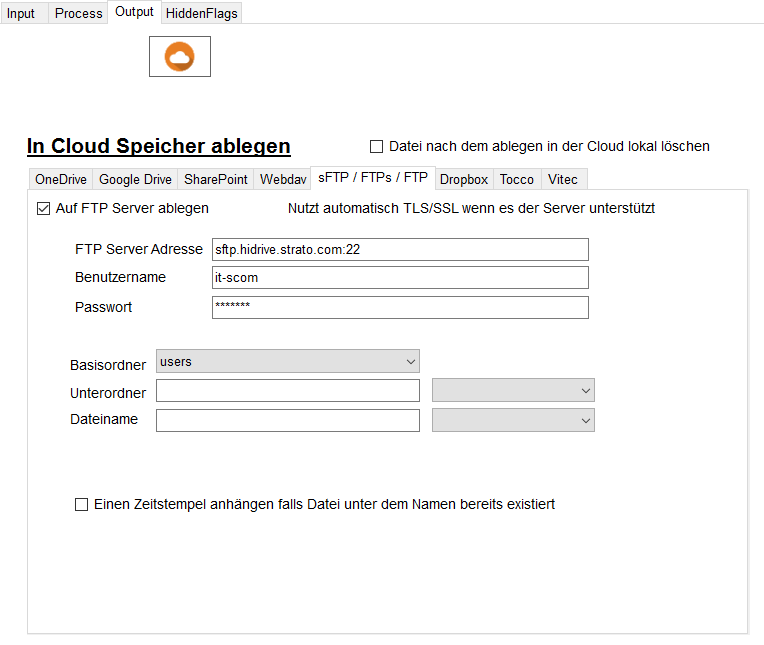This screenshot has height=645, width=764.
Task: Open the Dropbox storage tab
Action: [464, 180]
